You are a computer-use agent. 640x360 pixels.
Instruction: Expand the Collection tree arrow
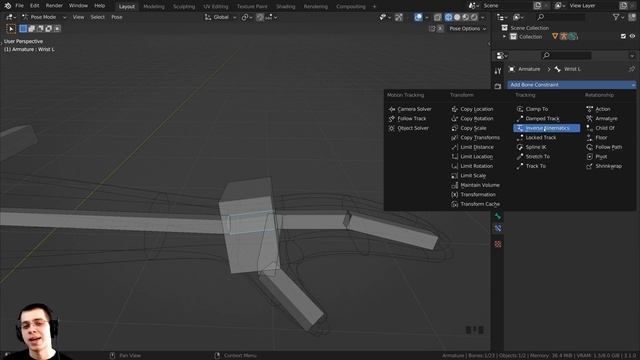(504, 36)
